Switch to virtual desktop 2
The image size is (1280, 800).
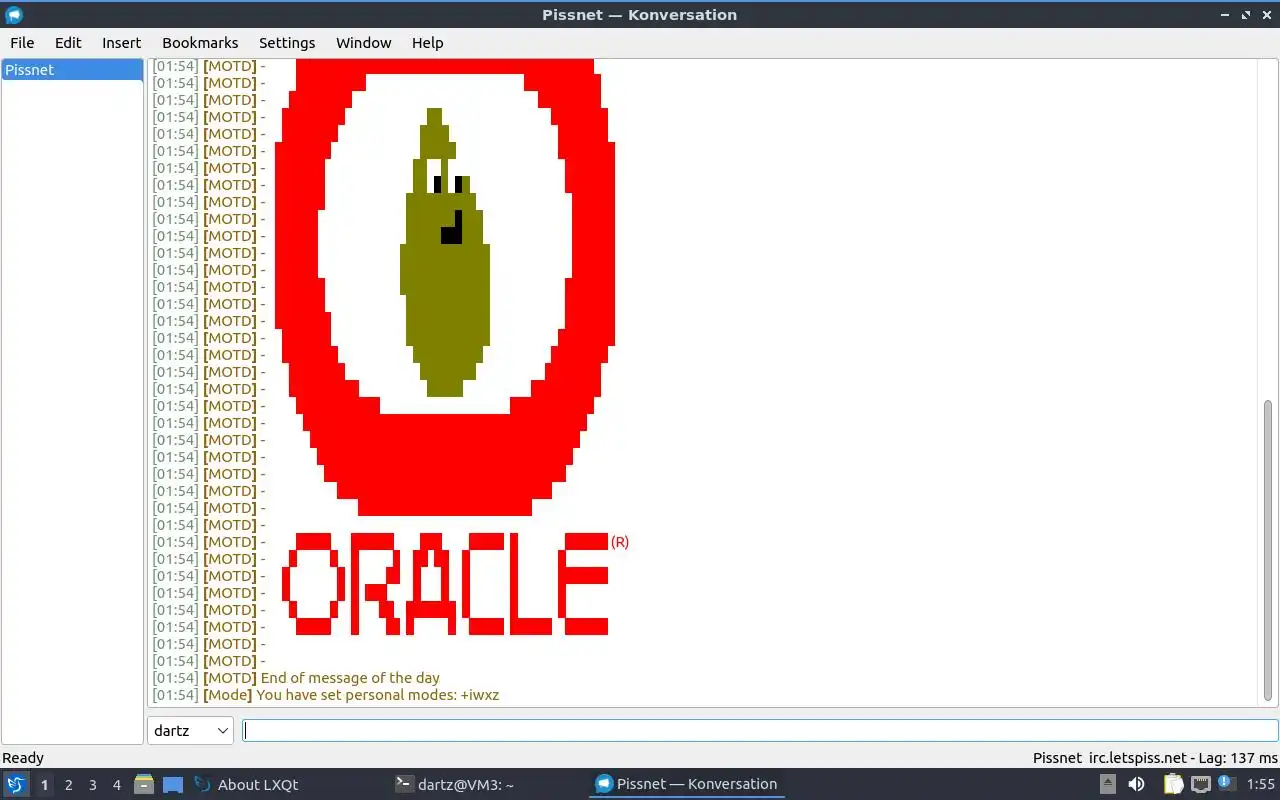68,785
